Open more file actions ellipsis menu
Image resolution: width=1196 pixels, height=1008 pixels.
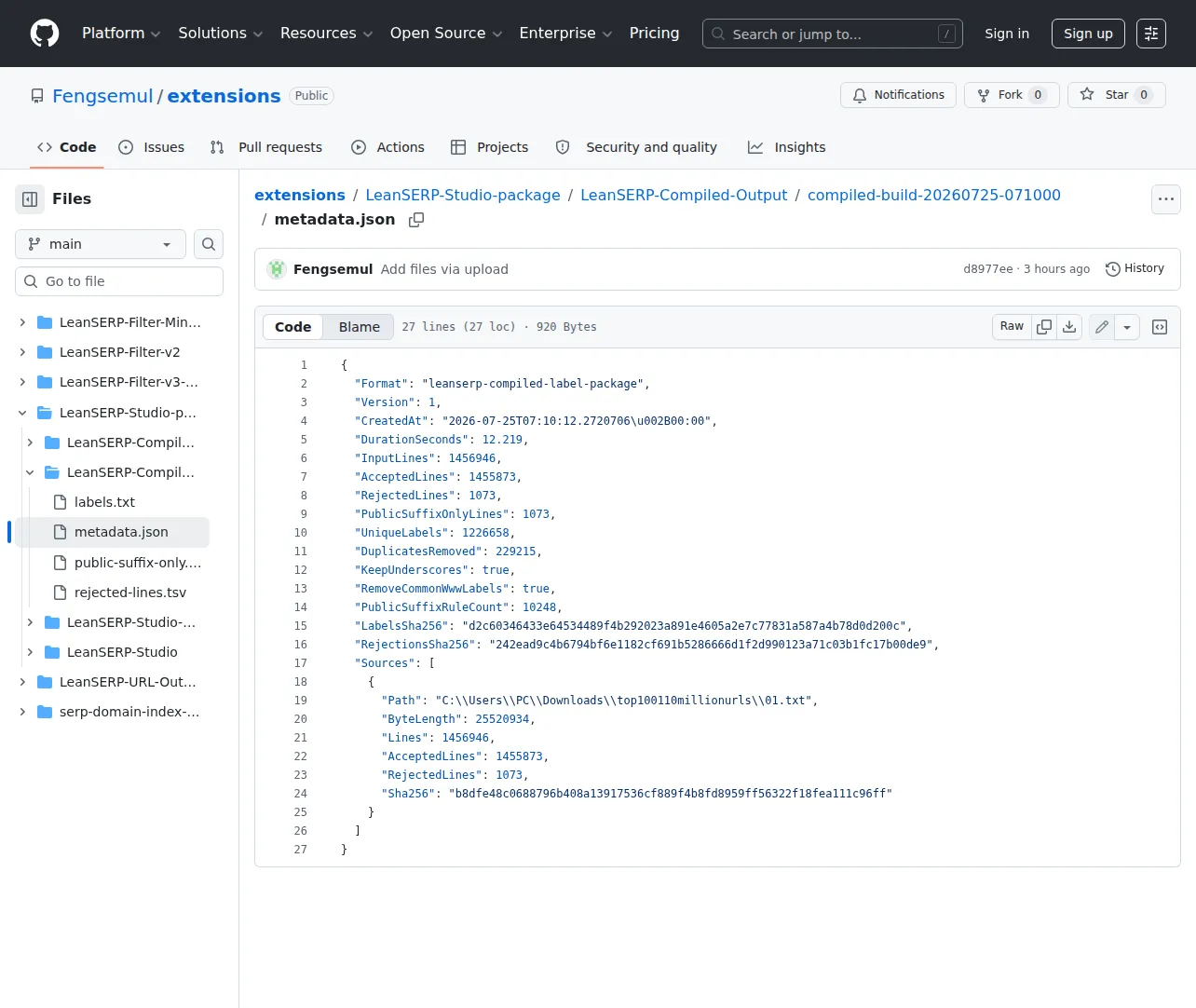pyautogui.click(x=1166, y=199)
